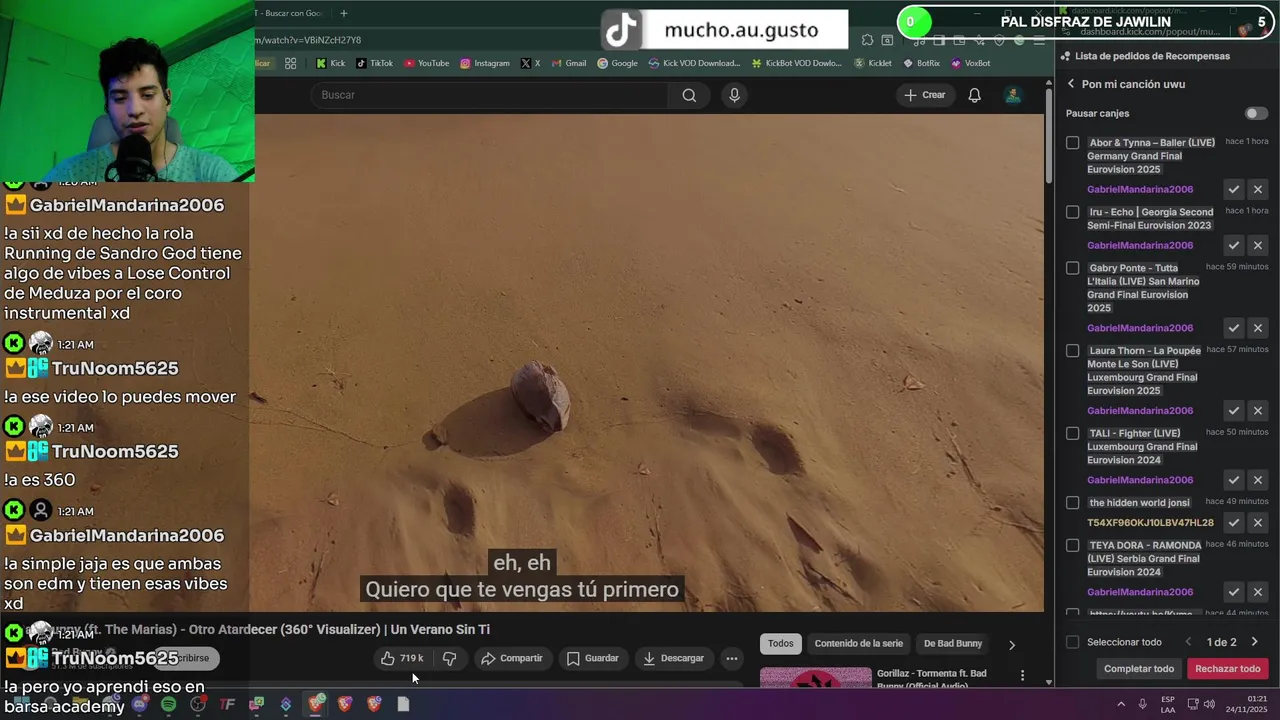Reject the TEYA DORA - RAMONDA request

pos(1258,592)
